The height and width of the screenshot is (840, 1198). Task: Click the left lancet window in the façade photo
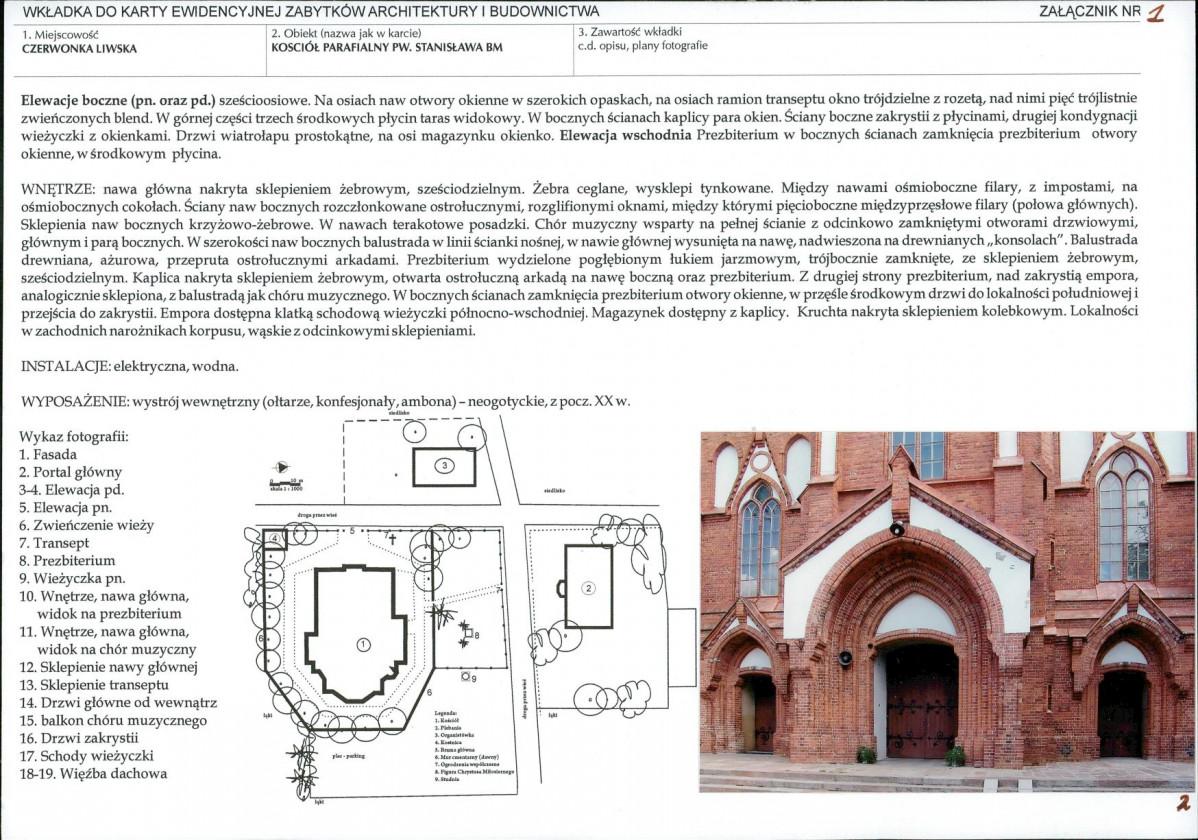pos(760,541)
